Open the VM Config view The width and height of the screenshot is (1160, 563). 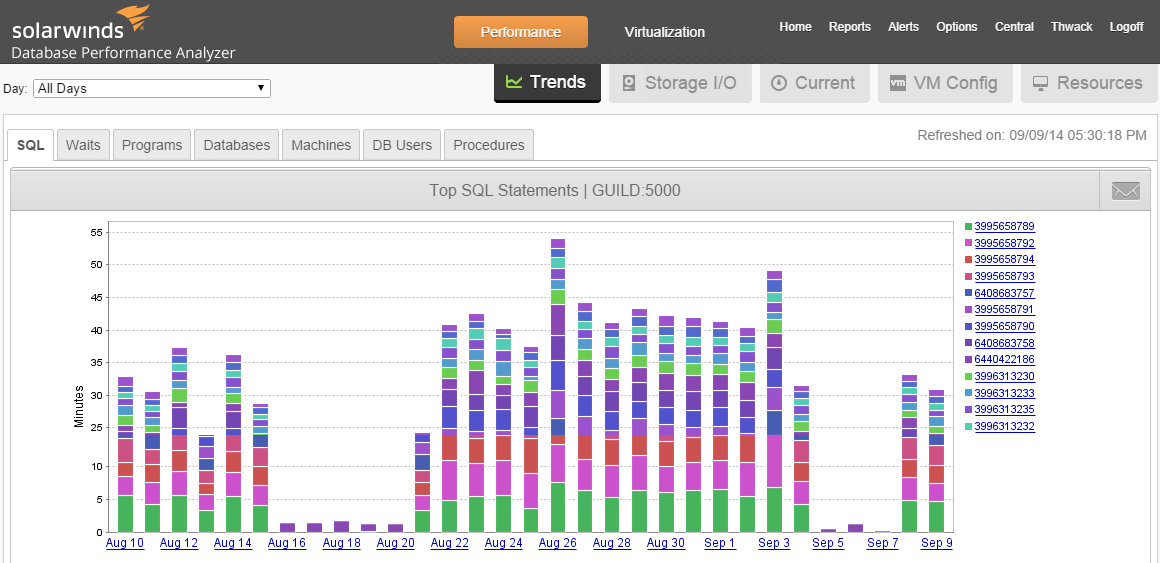coord(944,83)
